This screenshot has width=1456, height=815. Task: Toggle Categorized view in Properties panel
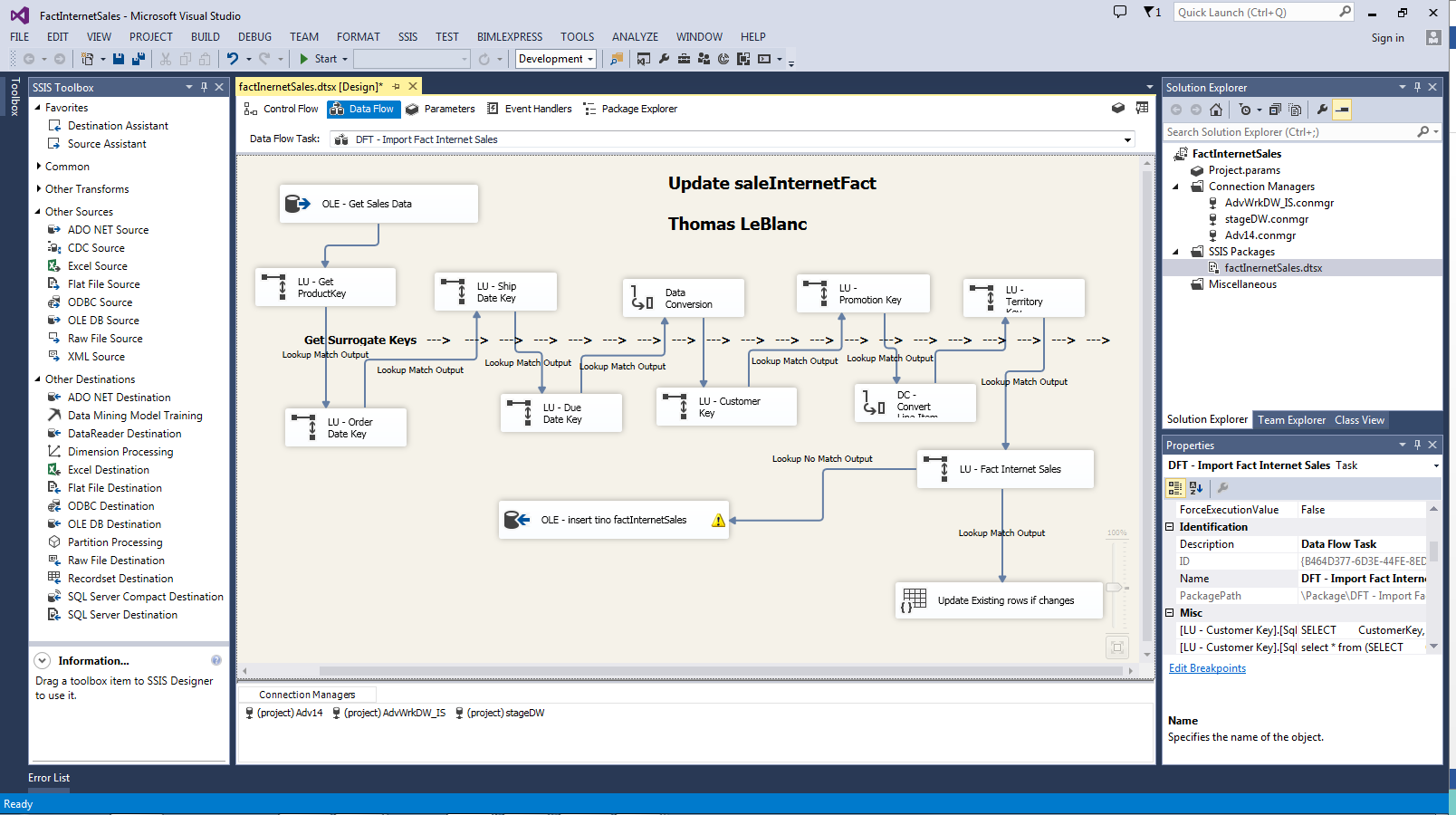[x=1175, y=488]
